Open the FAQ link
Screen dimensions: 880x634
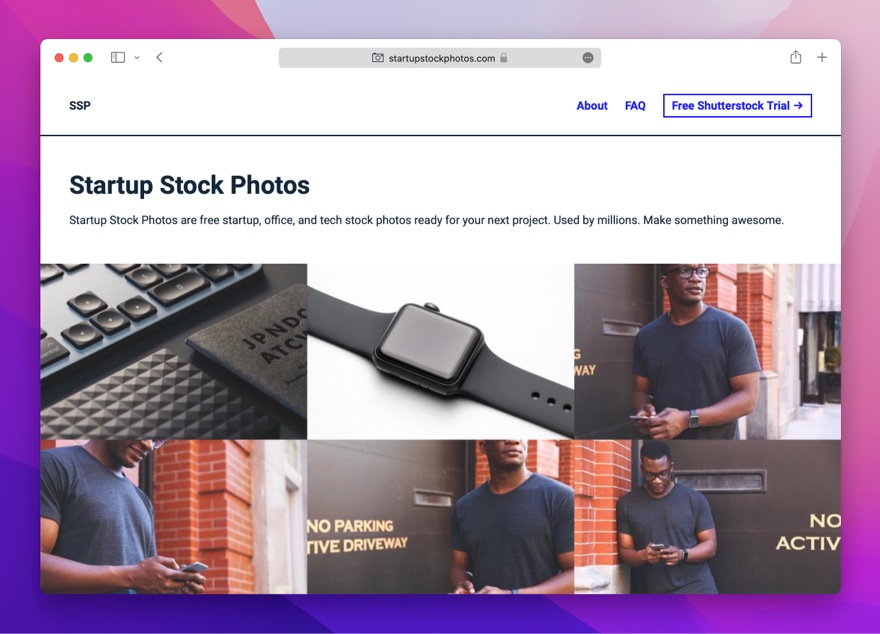tap(635, 105)
